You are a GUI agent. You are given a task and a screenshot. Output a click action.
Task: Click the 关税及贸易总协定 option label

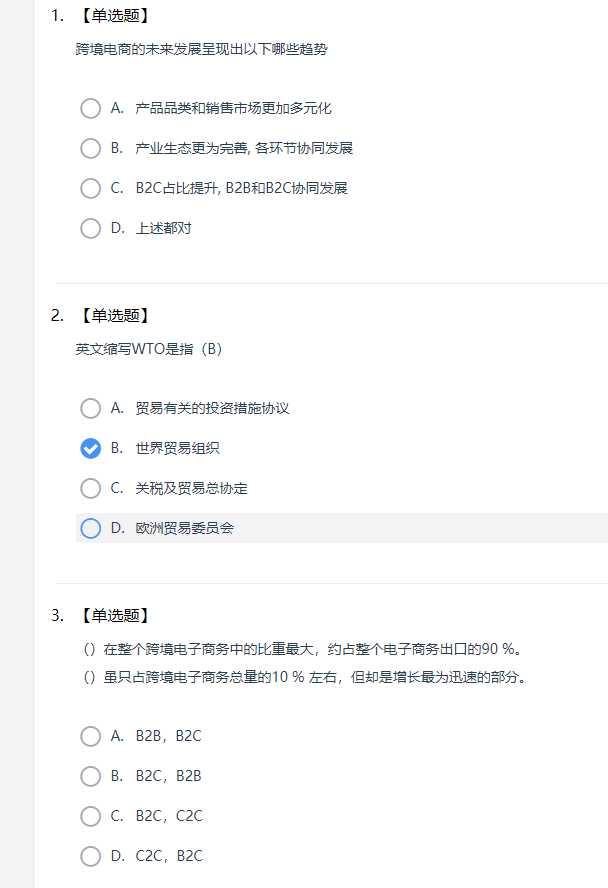tap(191, 488)
